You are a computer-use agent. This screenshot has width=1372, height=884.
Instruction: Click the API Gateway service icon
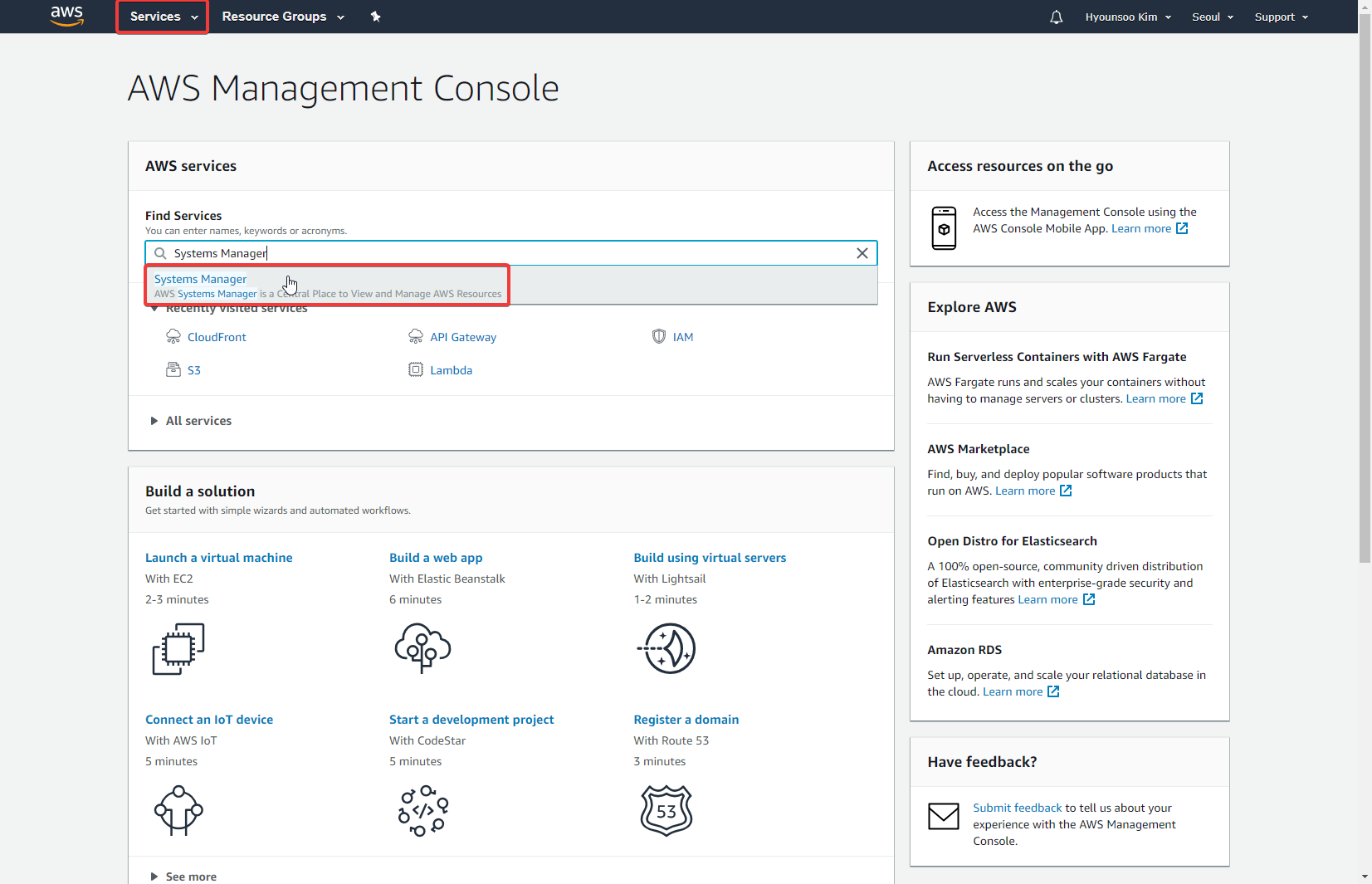coord(416,336)
